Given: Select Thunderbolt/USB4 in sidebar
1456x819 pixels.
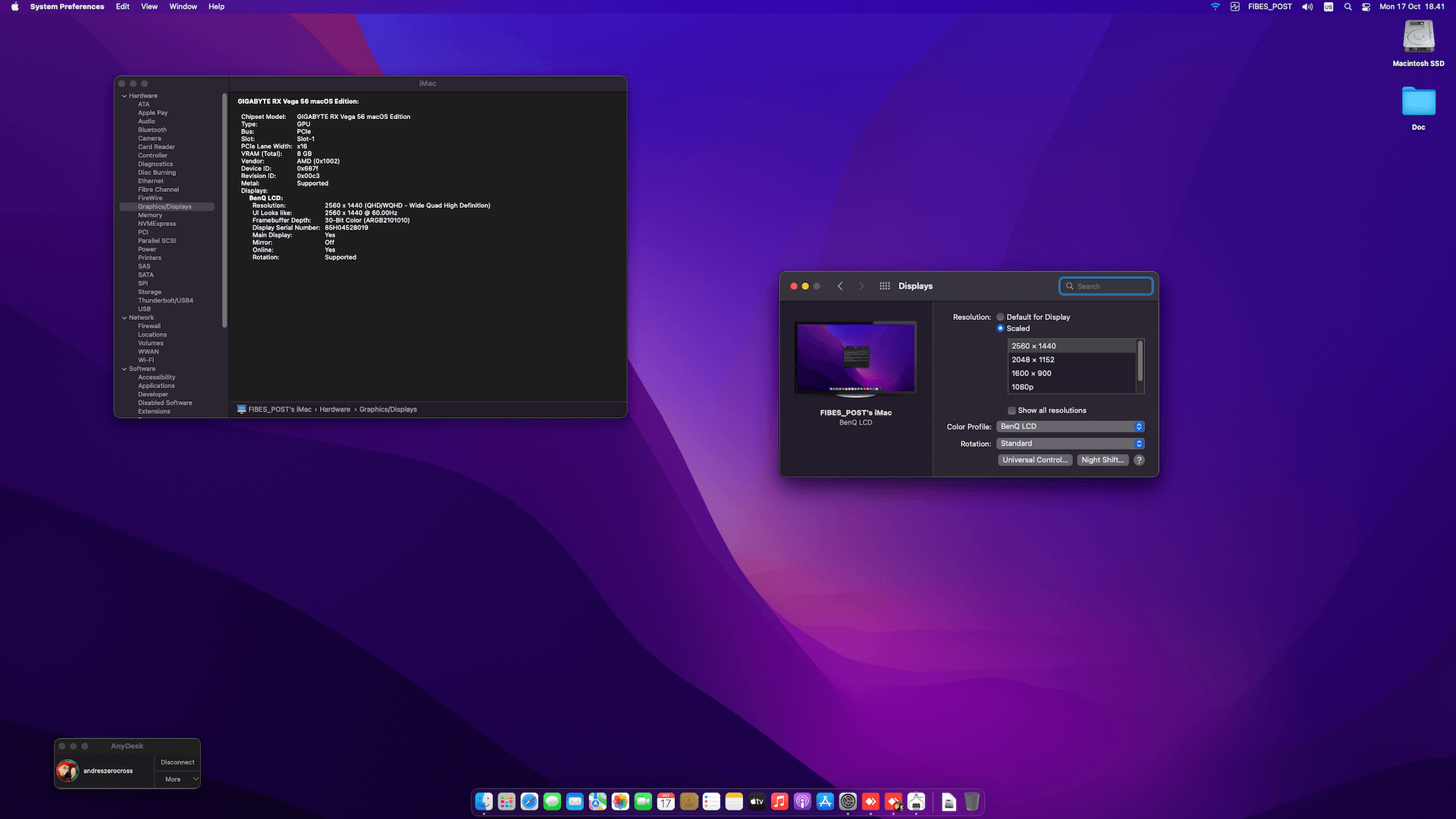Looking at the screenshot, I should pyautogui.click(x=165, y=300).
